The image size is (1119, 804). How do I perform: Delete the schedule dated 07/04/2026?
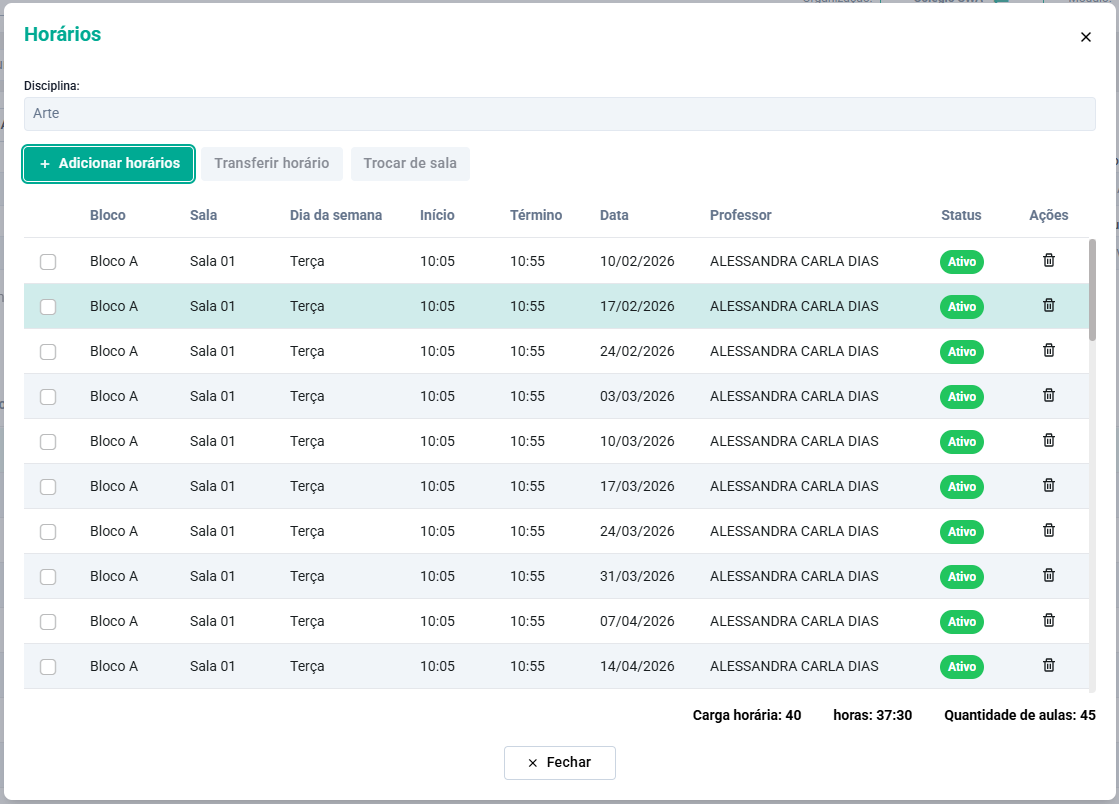(1048, 620)
